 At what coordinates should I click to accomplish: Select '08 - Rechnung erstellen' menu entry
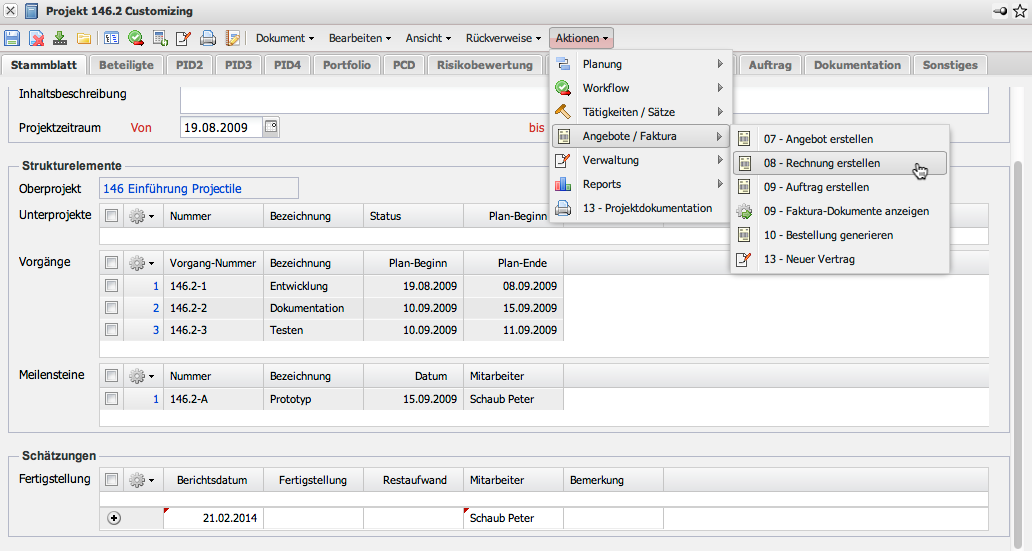(822, 163)
